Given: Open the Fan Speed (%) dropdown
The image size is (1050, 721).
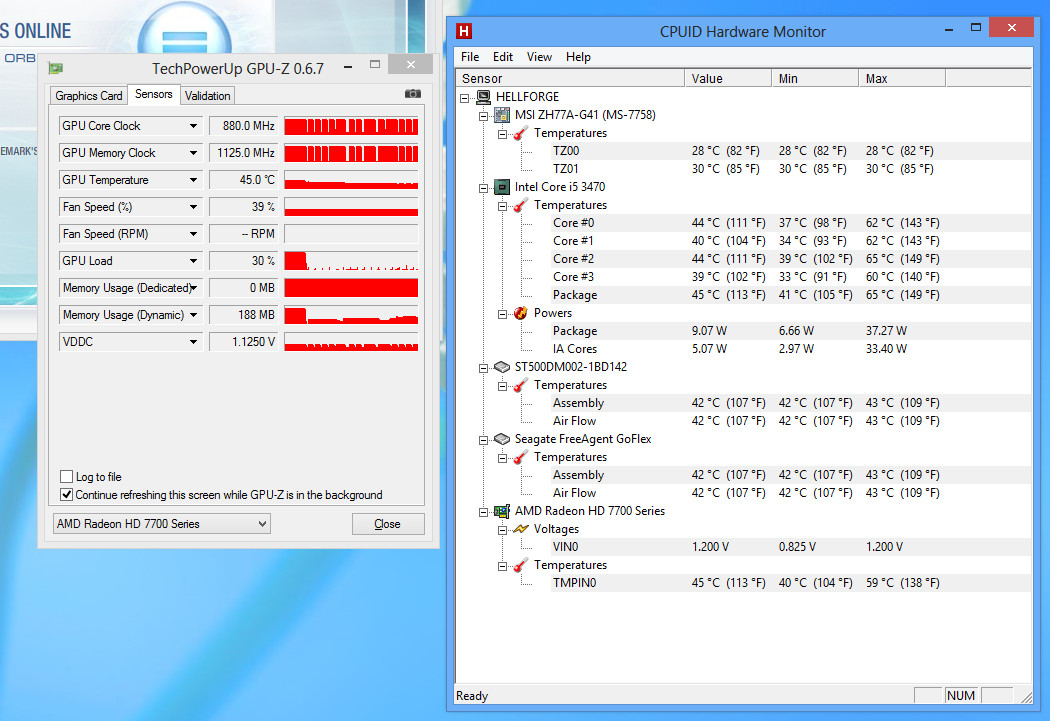Looking at the screenshot, I should point(193,207).
